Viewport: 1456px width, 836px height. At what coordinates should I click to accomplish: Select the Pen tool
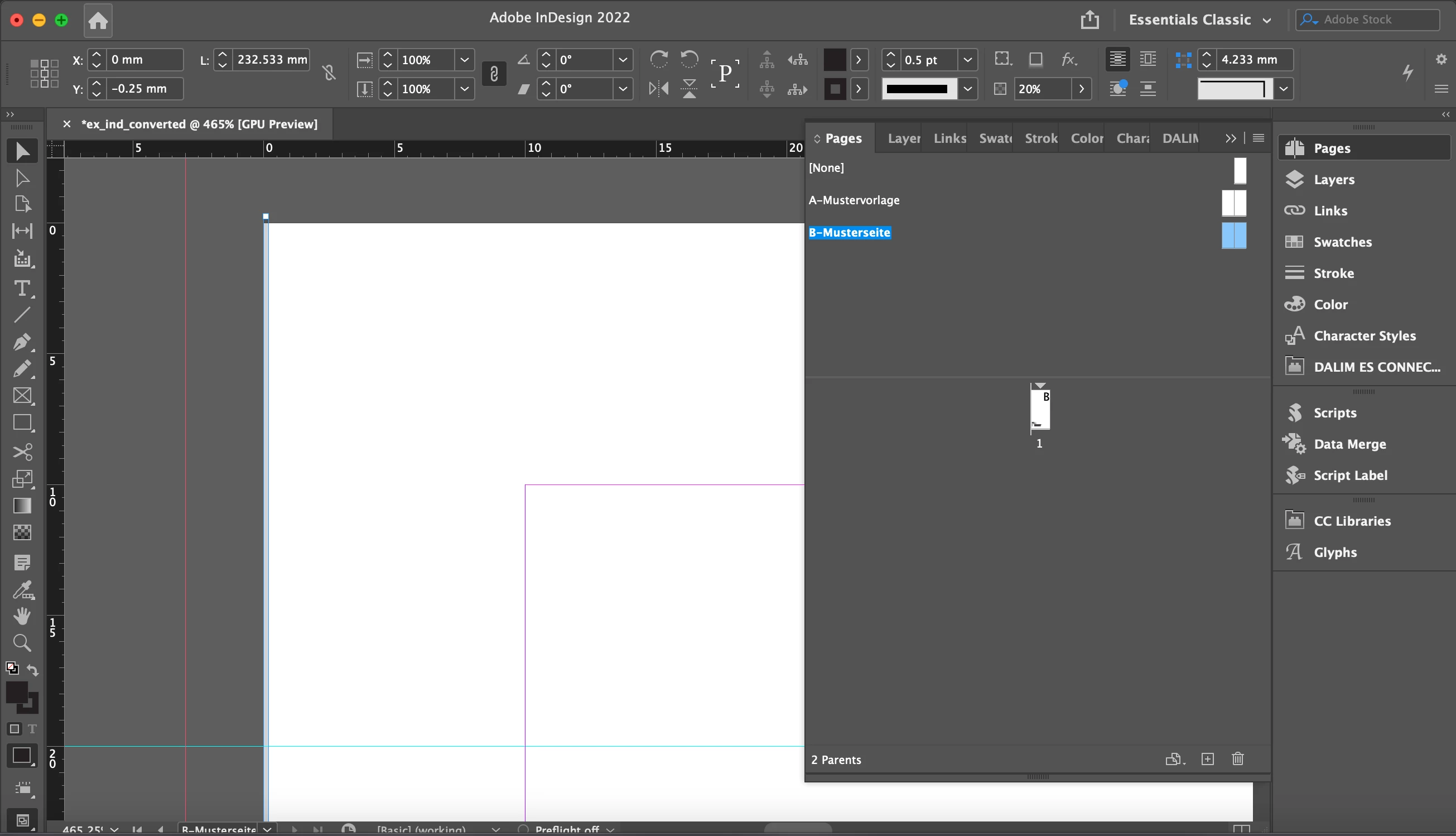click(22, 342)
